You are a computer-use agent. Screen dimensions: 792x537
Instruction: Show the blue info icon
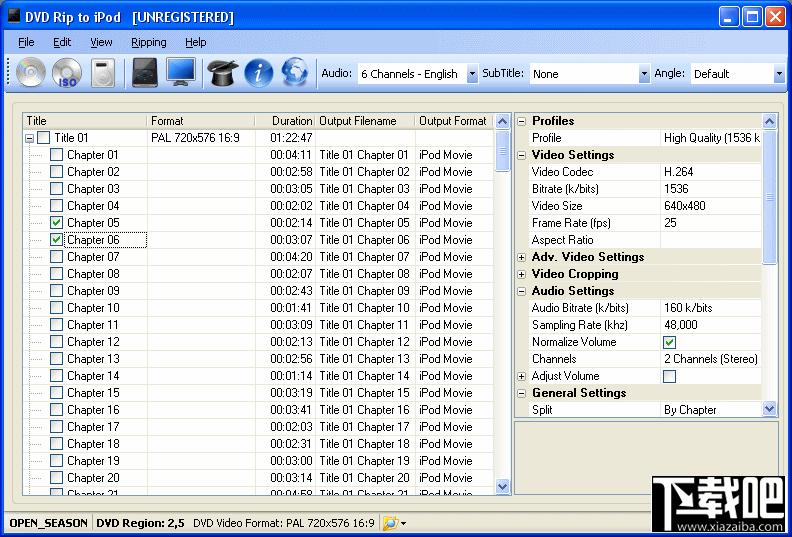259,73
